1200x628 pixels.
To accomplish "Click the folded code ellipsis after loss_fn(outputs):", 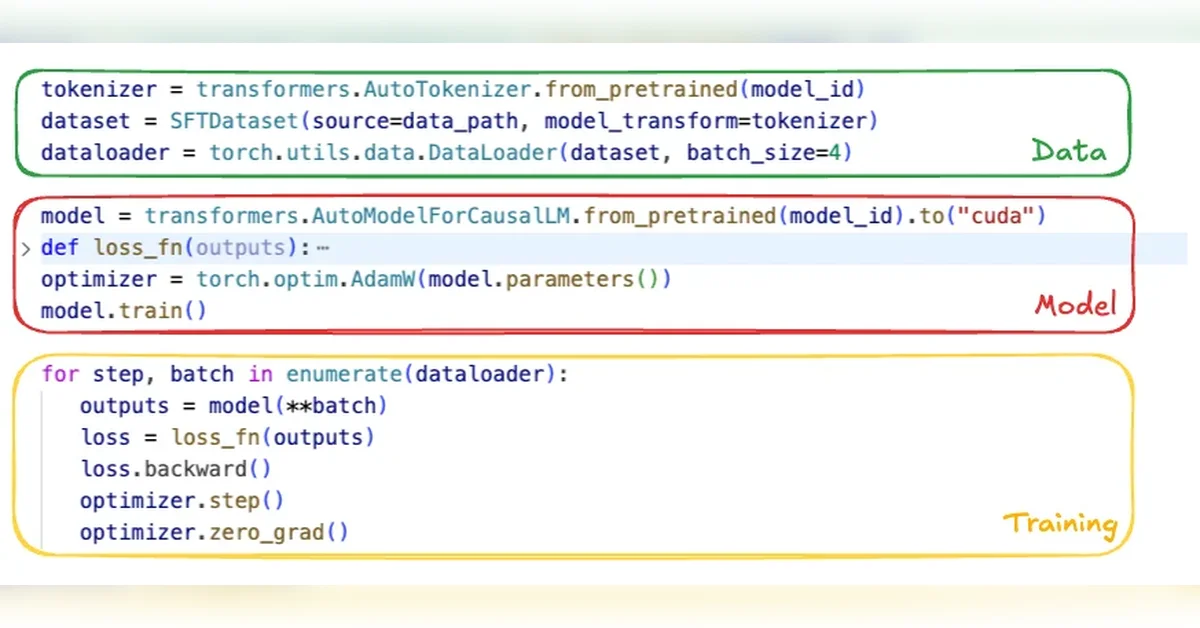I will (x=321, y=248).
